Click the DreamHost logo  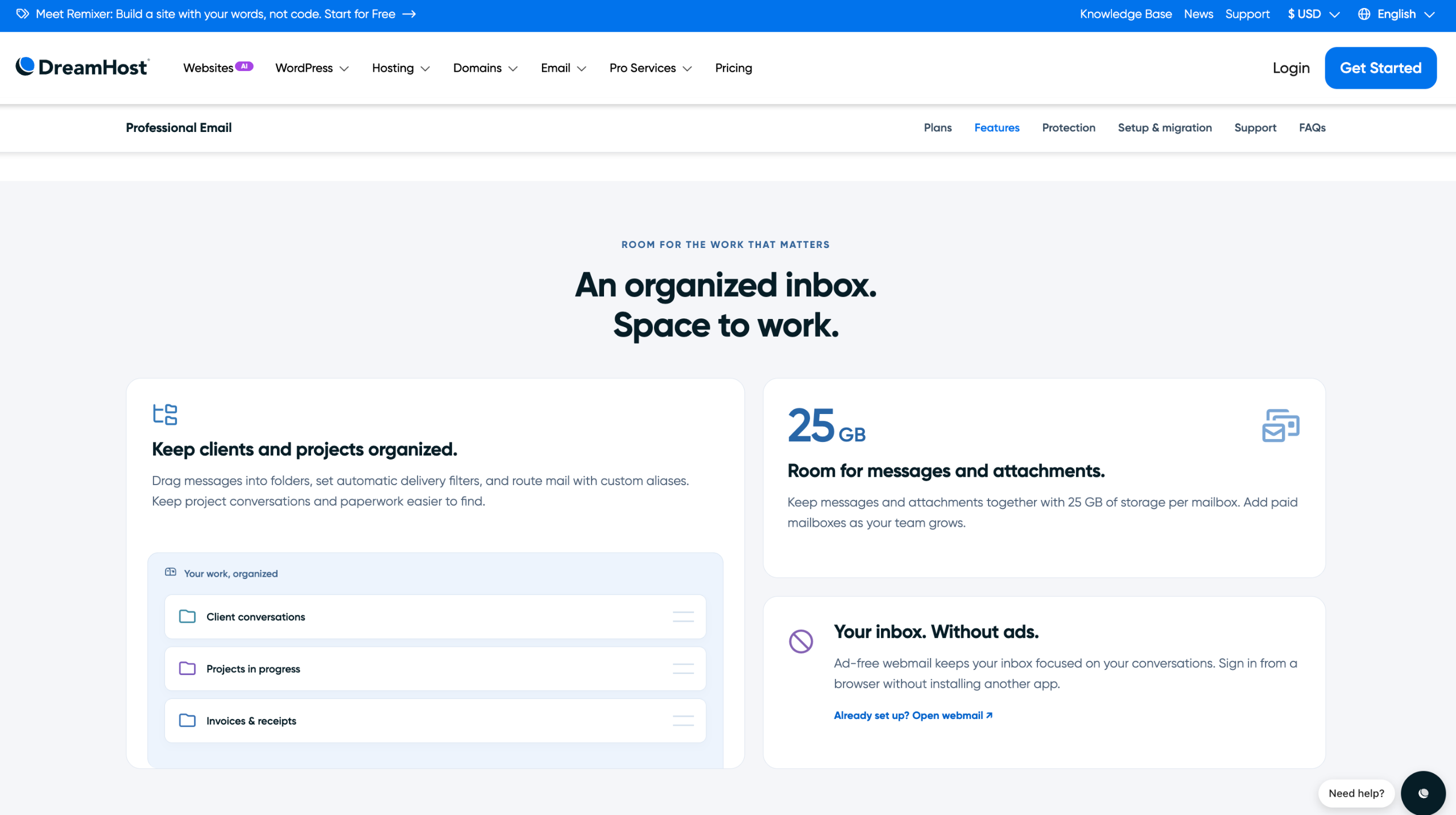(x=82, y=67)
